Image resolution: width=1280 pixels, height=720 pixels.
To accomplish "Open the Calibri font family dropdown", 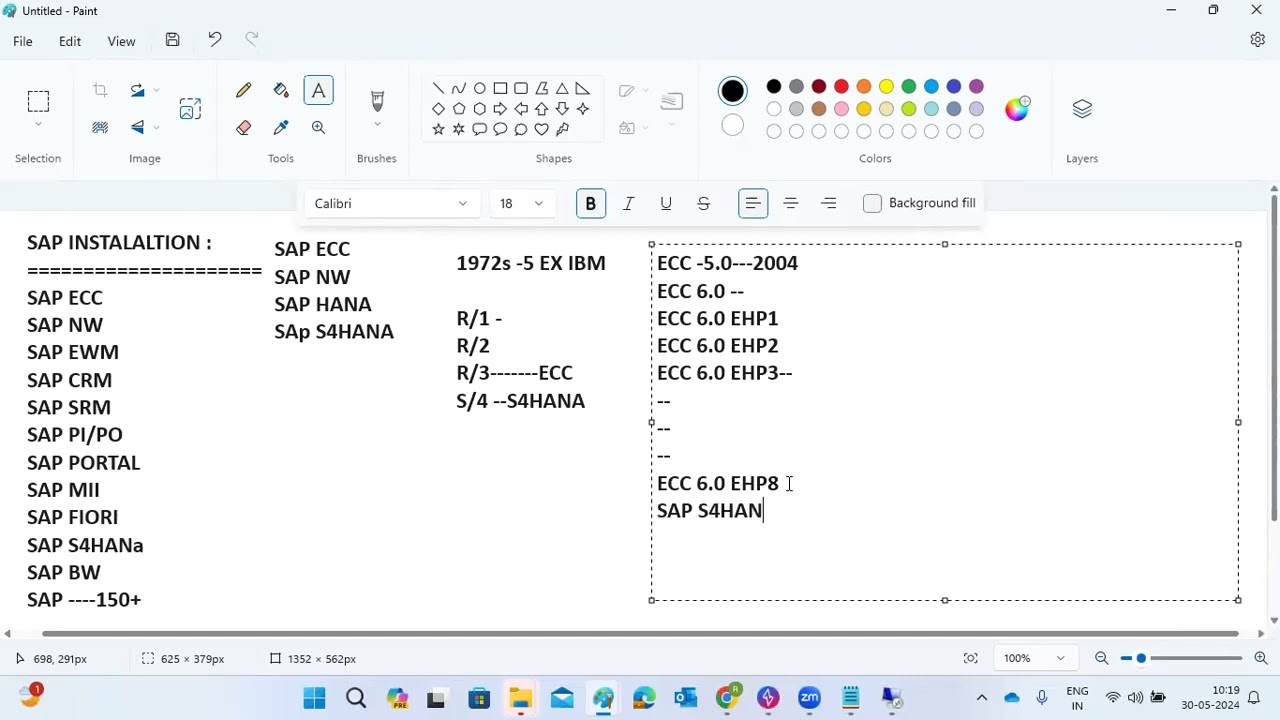I will tap(392, 203).
